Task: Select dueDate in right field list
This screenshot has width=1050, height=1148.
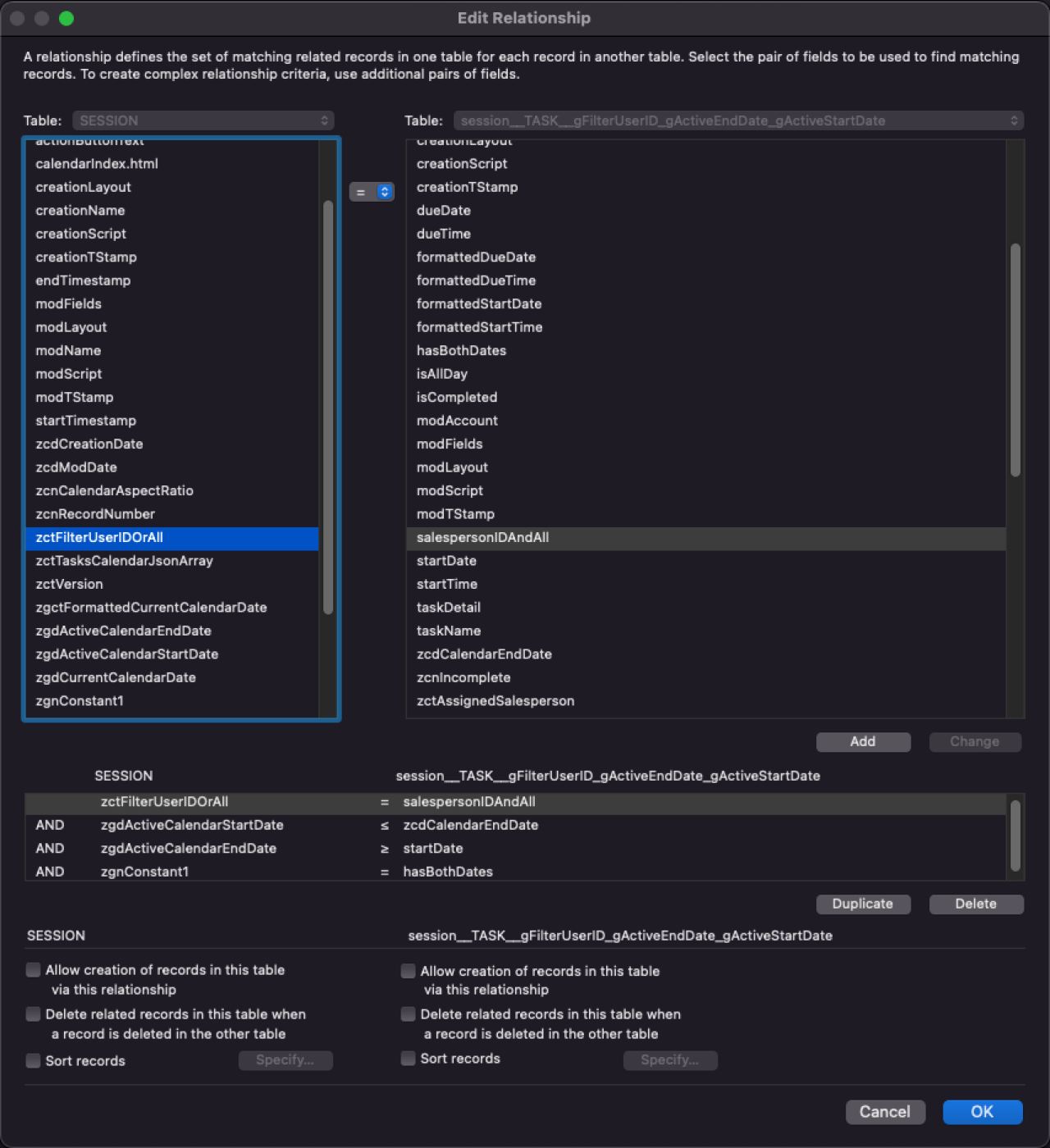Action: 706,211
